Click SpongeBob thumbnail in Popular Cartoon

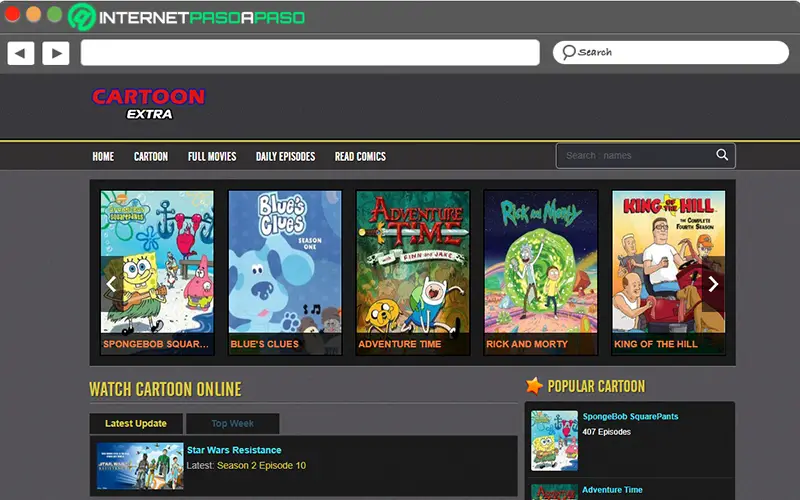coord(554,441)
